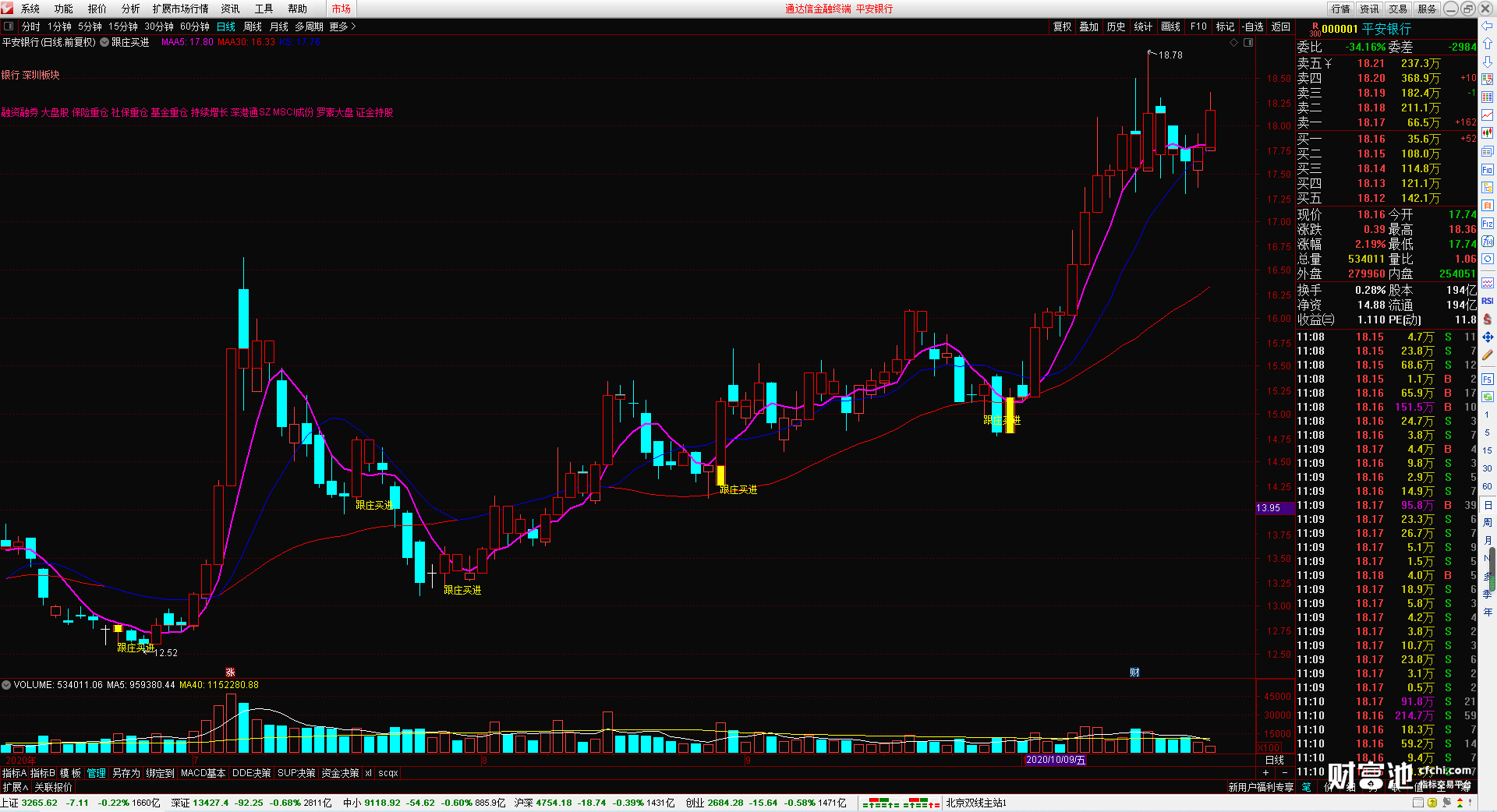Open the red trend line chart icon
Screen dimensions: 1497x812
[x=1488, y=115]
